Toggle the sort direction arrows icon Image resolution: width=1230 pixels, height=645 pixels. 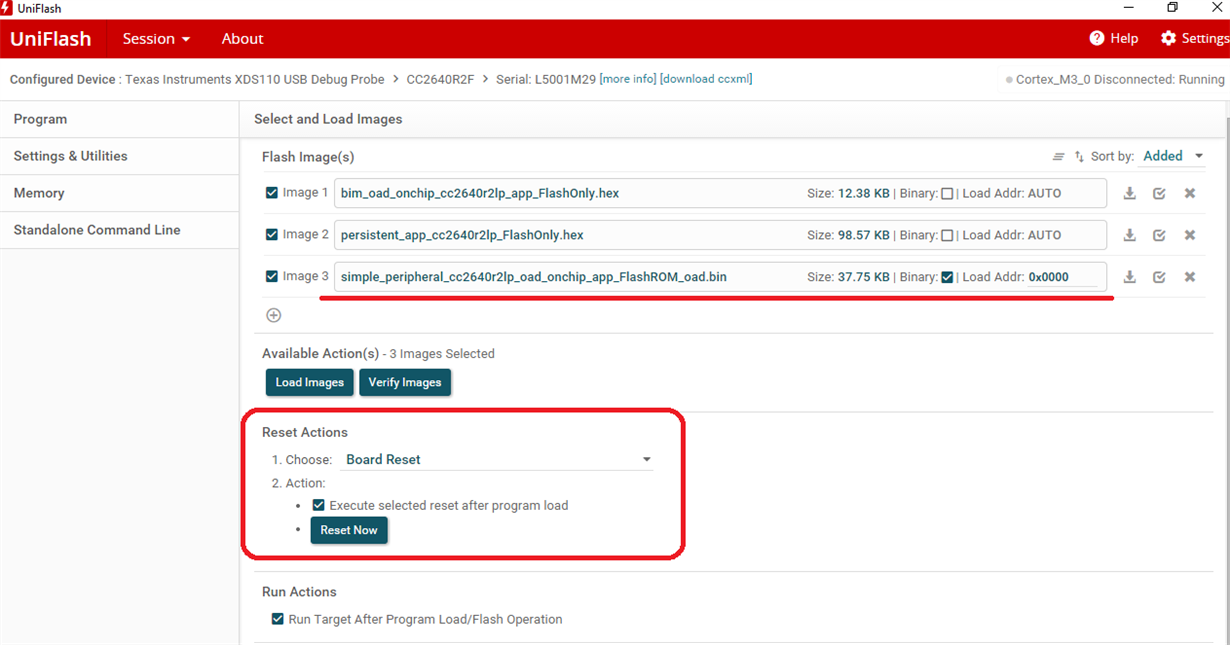[x=1079, y=157]
